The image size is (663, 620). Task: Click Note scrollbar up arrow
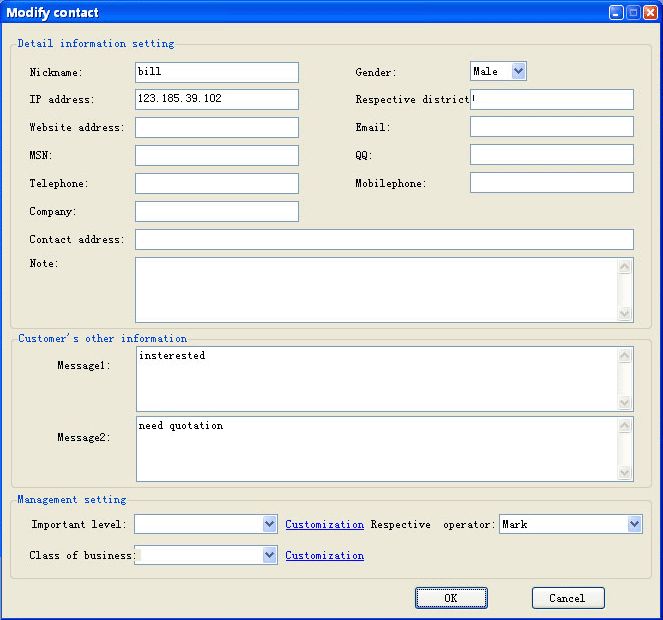point(625,266)
